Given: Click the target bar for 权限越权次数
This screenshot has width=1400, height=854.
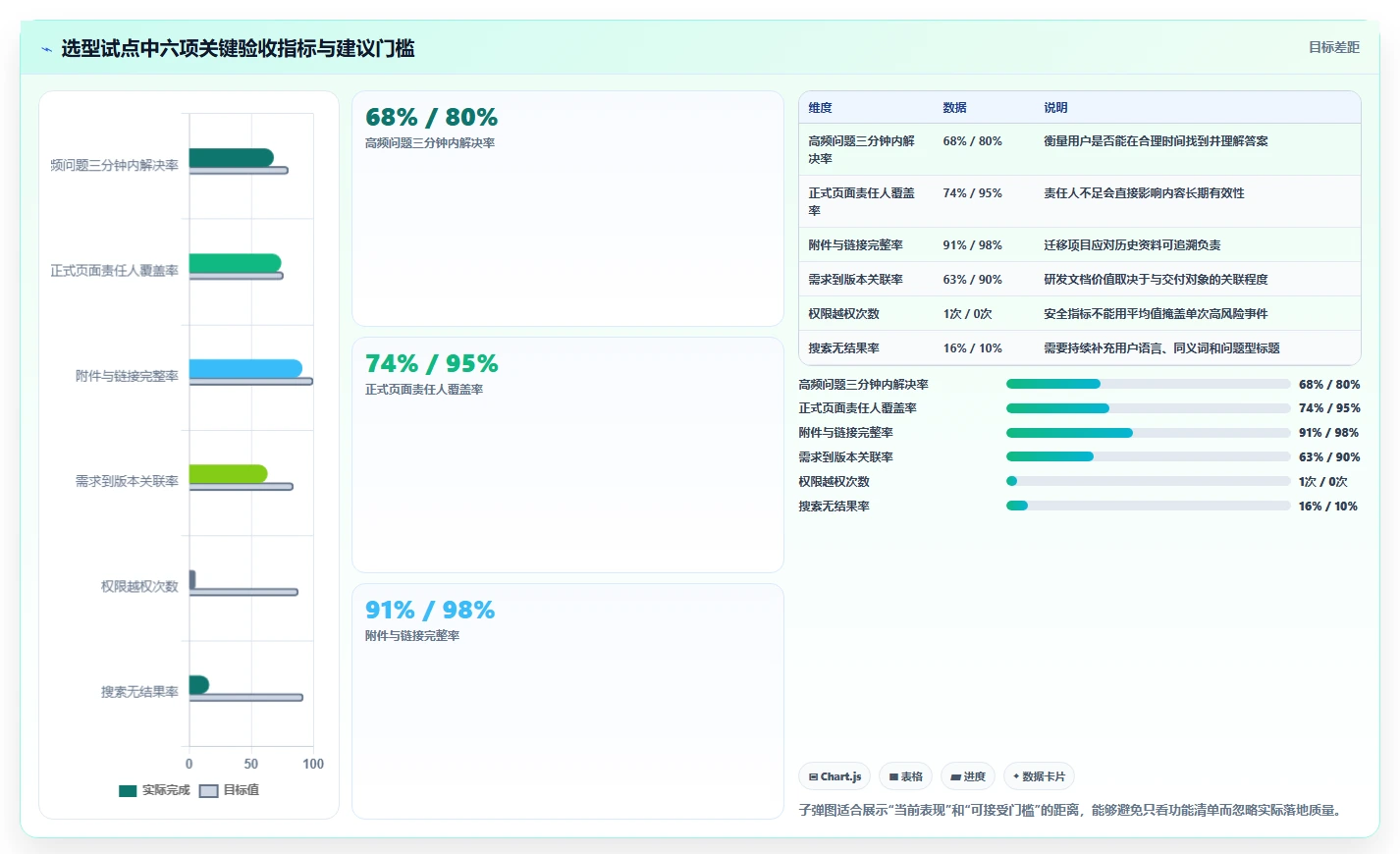Looking at the screenshot, I should click(x=243, y=592).
